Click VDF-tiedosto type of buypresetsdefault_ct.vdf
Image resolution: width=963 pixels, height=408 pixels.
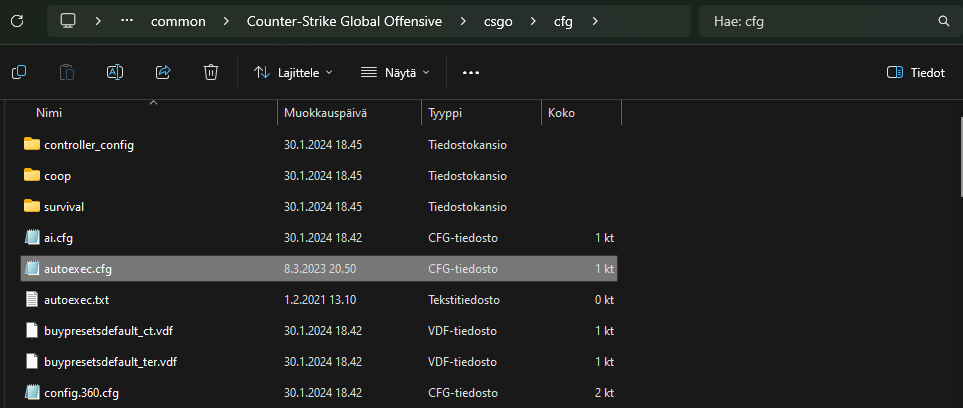pyautogui.click(x=462, y=331)
